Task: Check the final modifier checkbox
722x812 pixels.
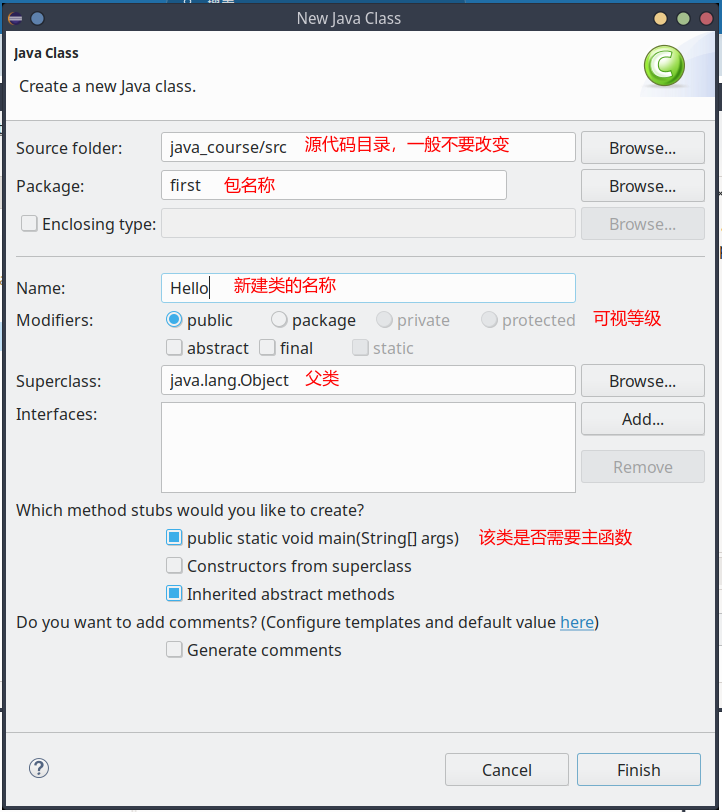Action: [267, 348]
